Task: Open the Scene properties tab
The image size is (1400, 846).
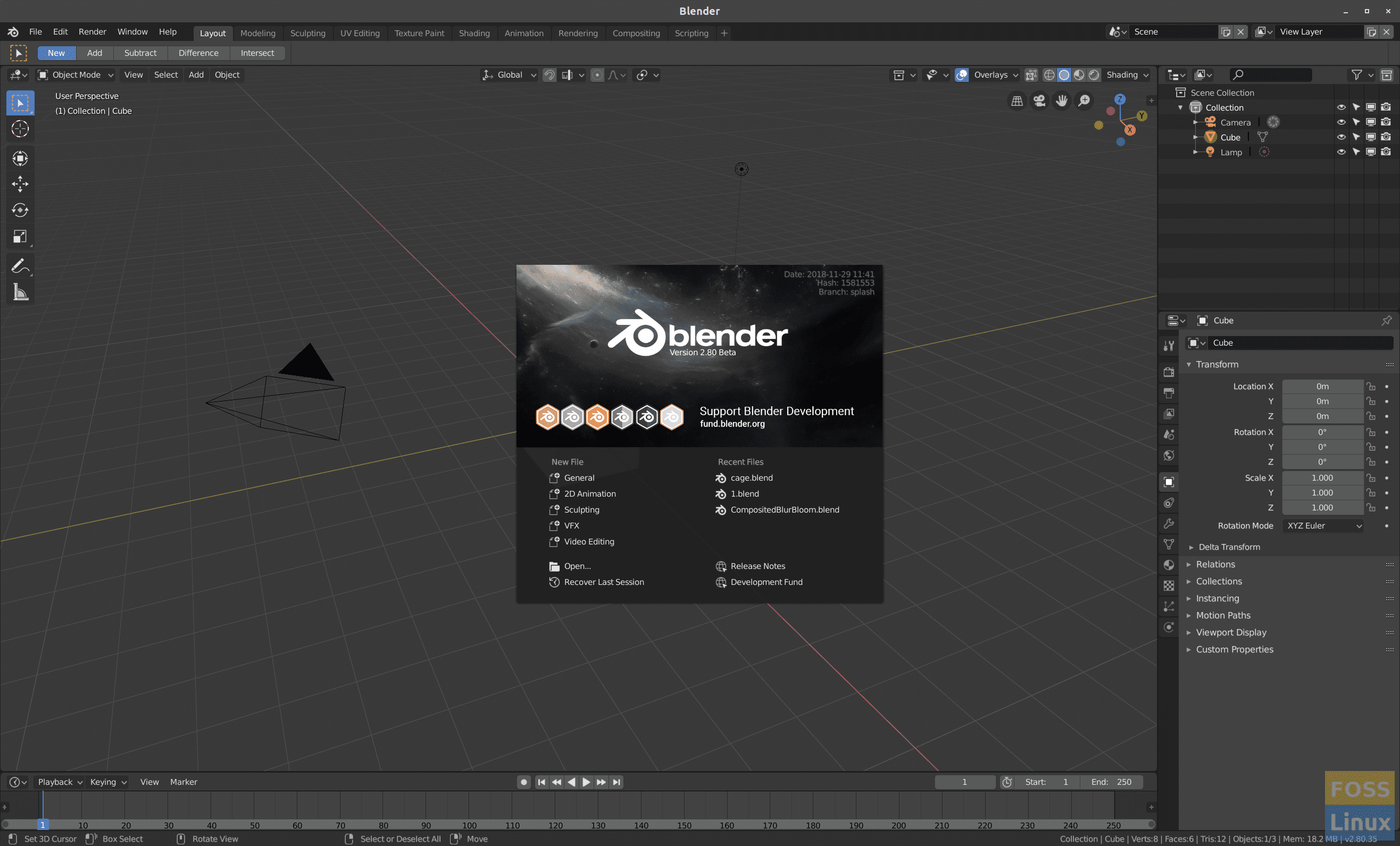Action: click(x=1169, y=434)
